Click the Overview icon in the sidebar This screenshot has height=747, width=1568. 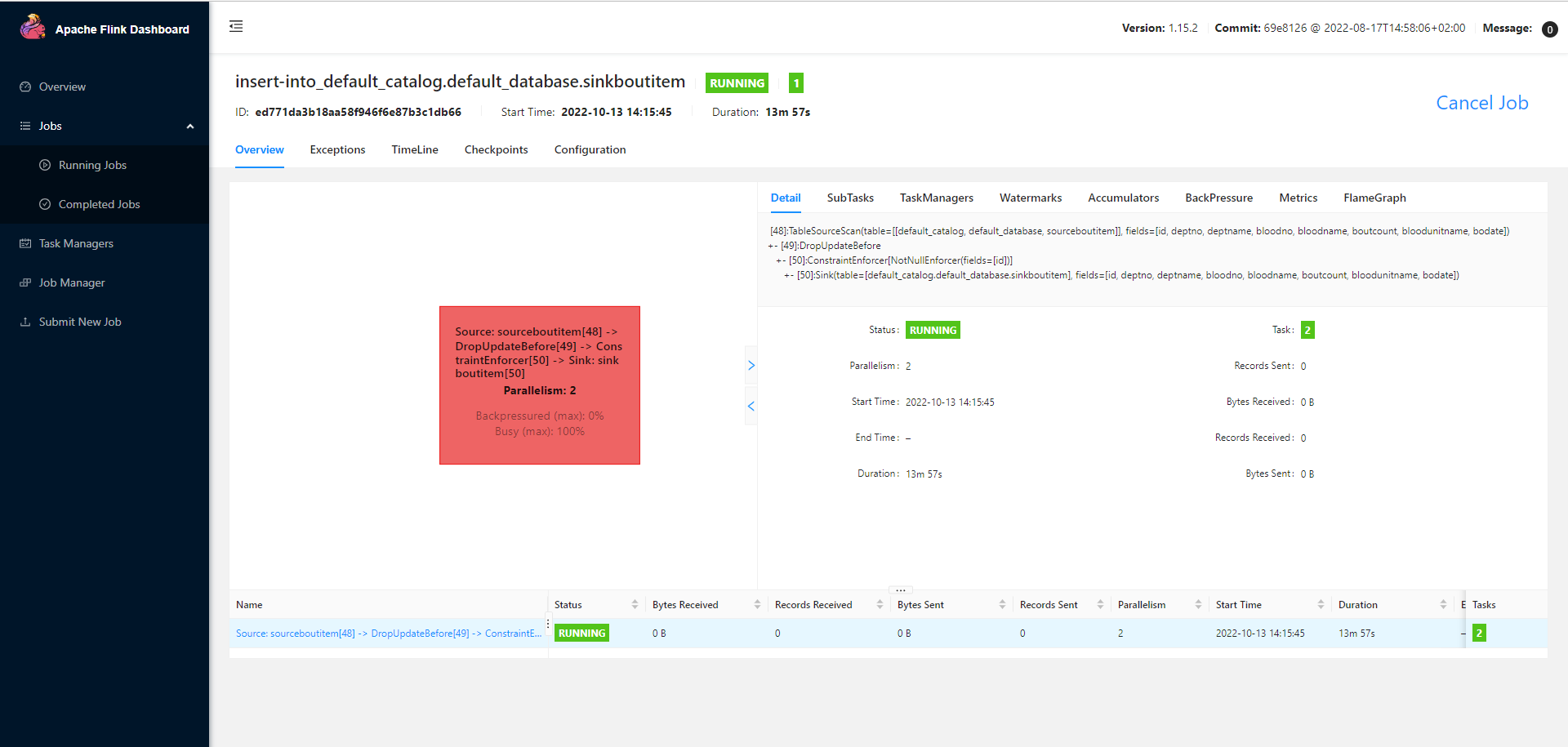(25, 87)
